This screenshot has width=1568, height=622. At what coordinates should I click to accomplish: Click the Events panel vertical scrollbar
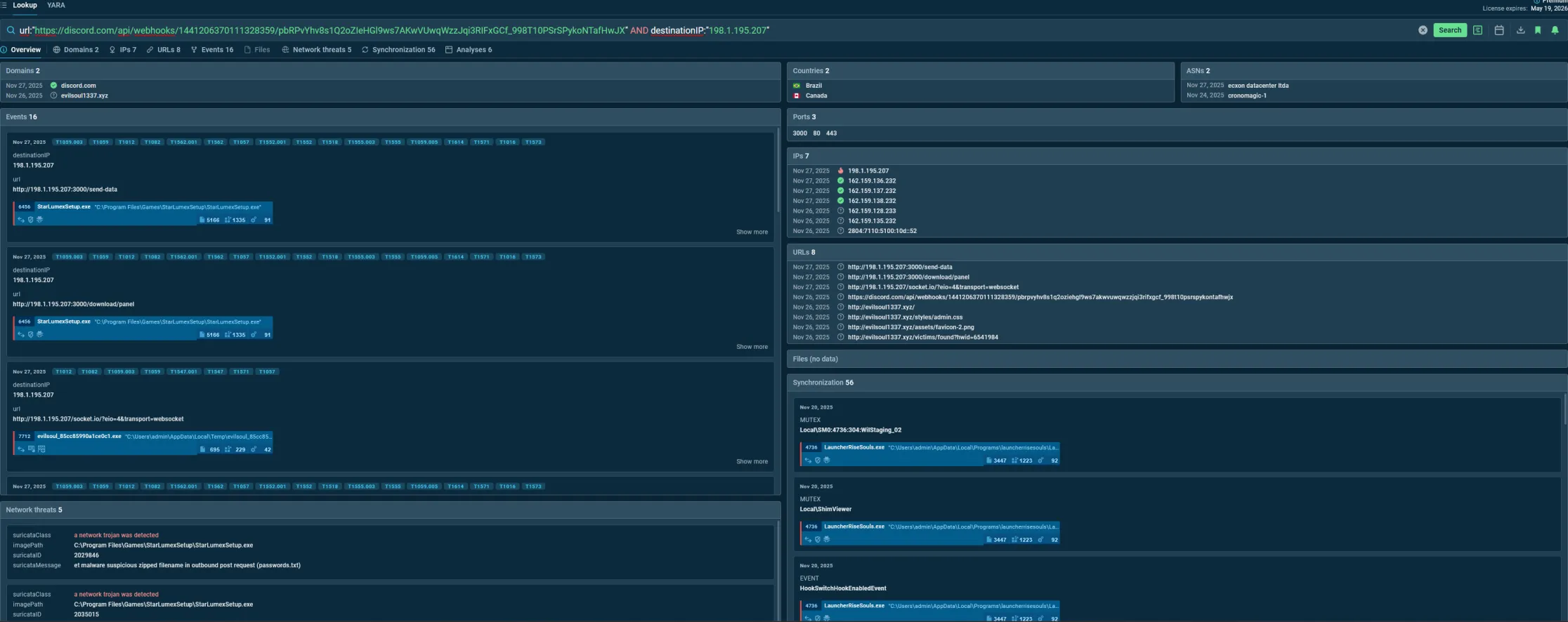click(778, 171)
